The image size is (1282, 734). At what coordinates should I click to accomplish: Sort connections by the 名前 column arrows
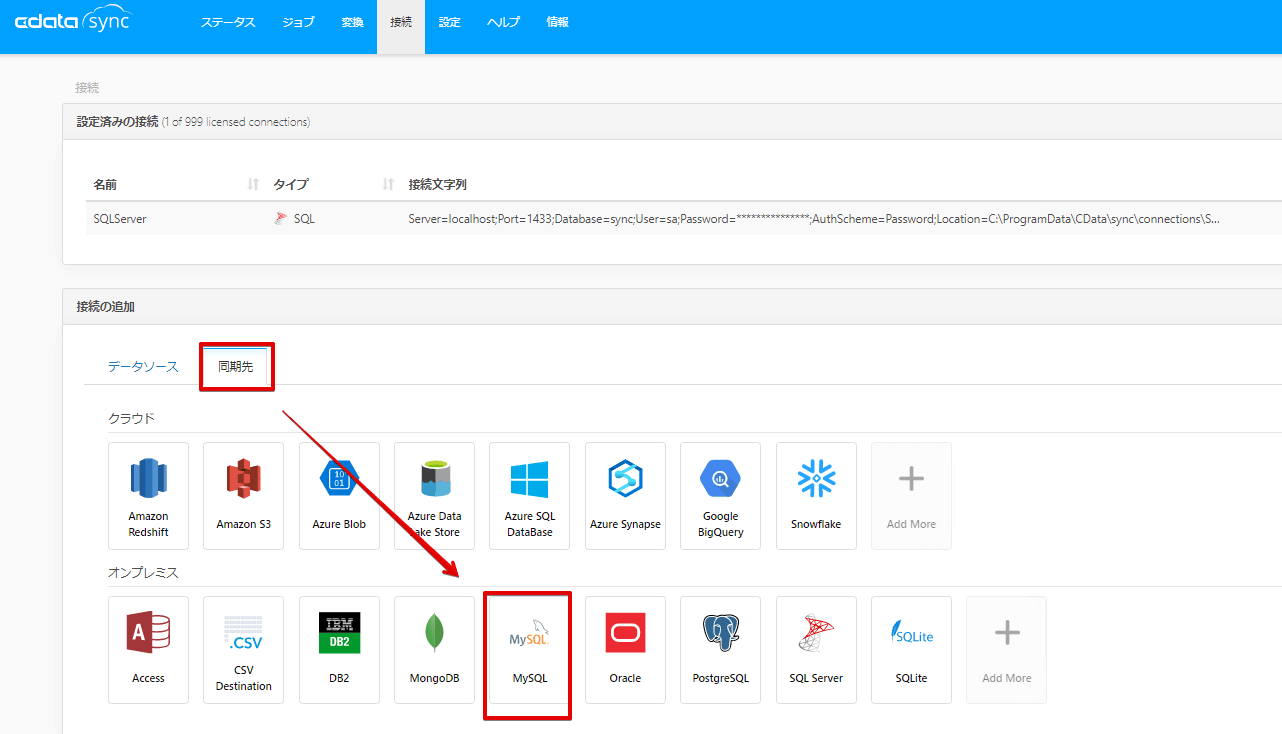tap(253, 185)
